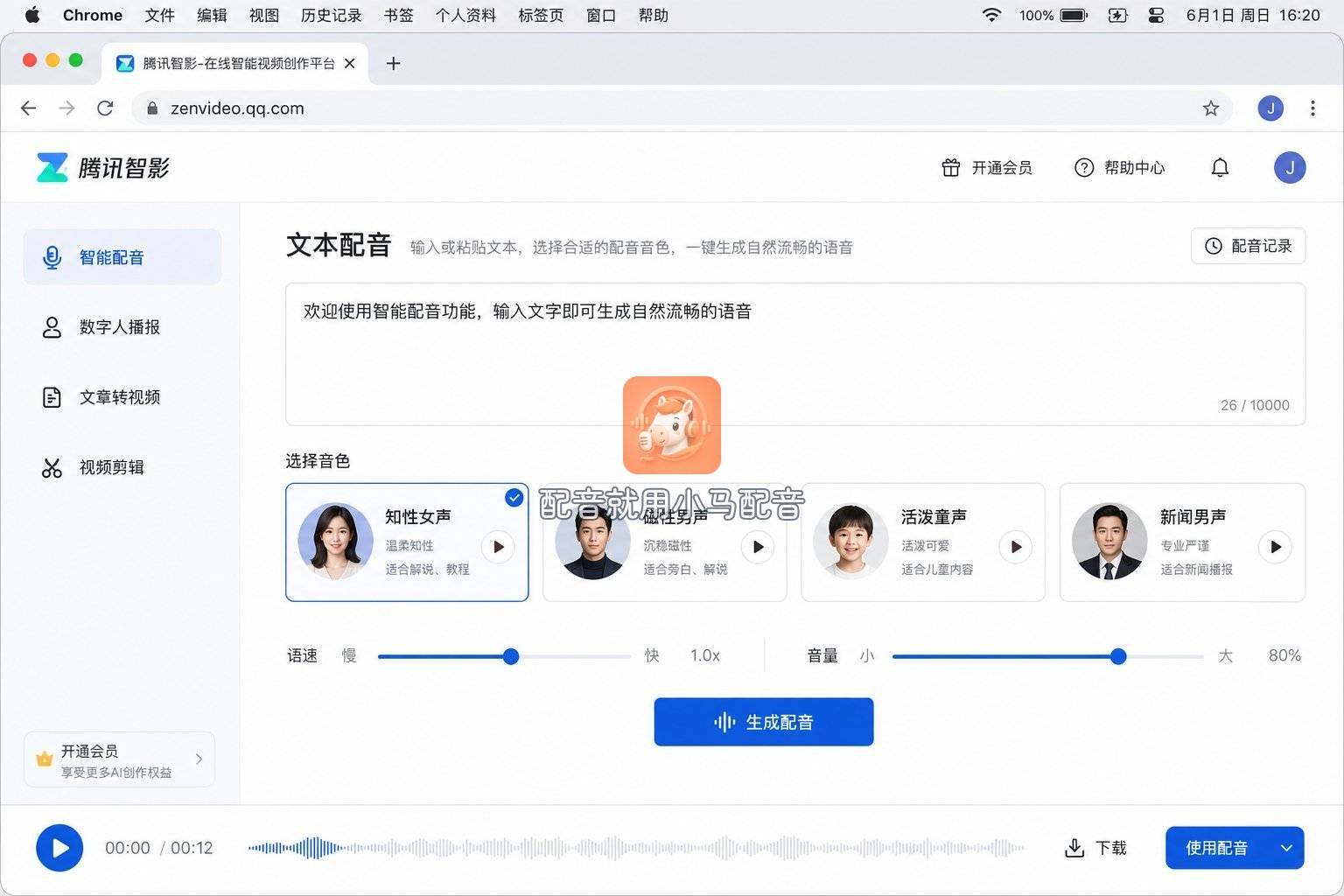Expand the 使用配音 dropdown arrow

click(1286, 848)
